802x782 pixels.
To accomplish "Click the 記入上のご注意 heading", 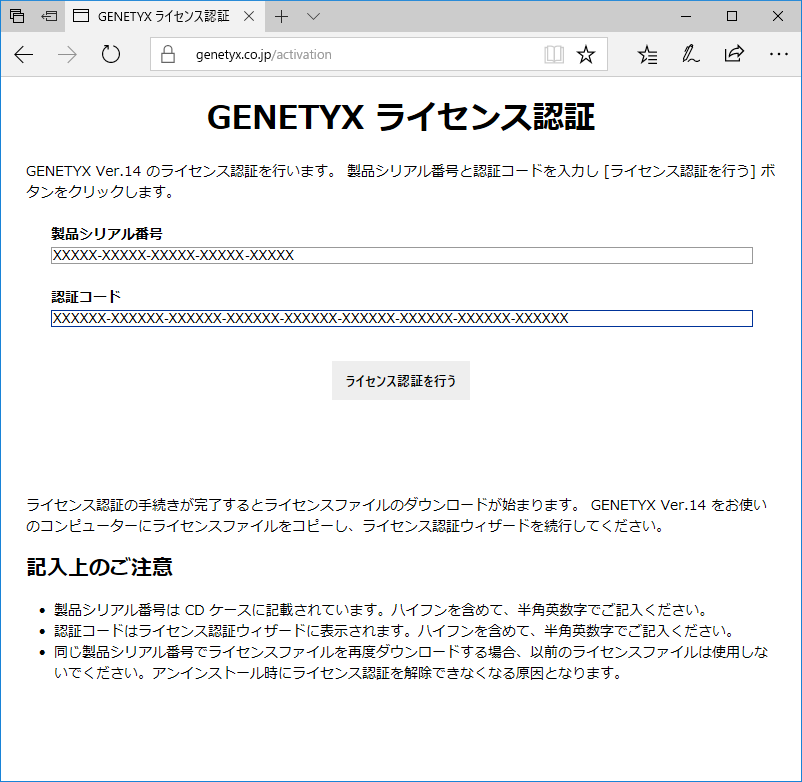I will (99, 567).
